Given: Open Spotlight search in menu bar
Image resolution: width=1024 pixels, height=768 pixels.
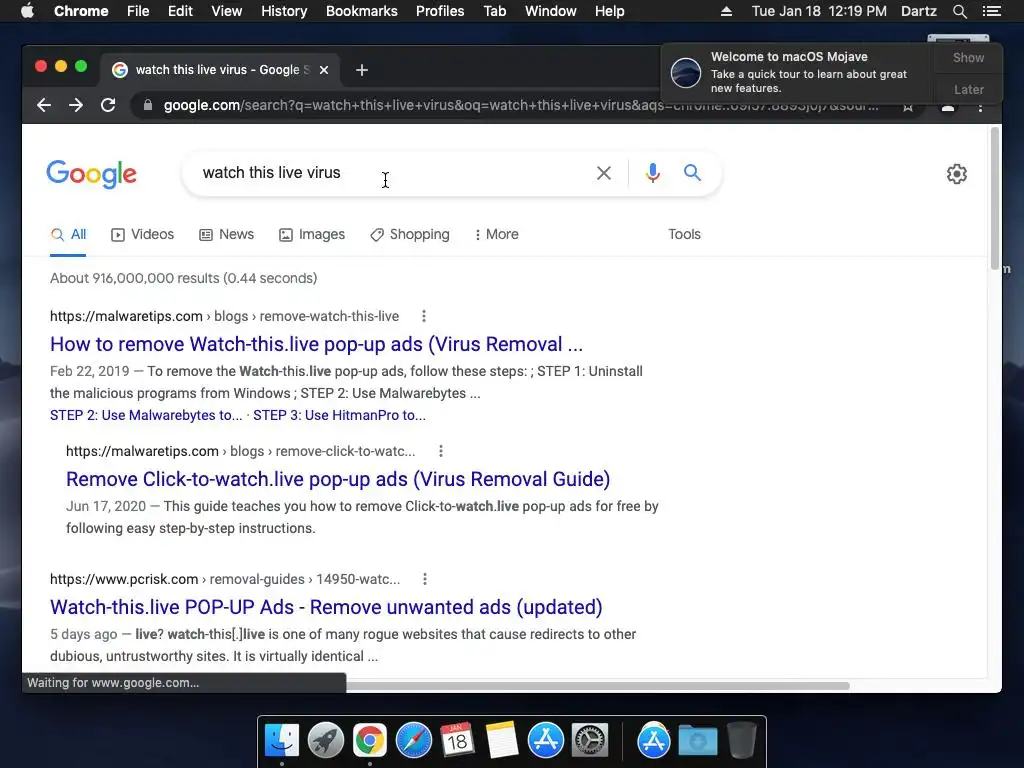Looking at the screenshot, I should [959, 11].
